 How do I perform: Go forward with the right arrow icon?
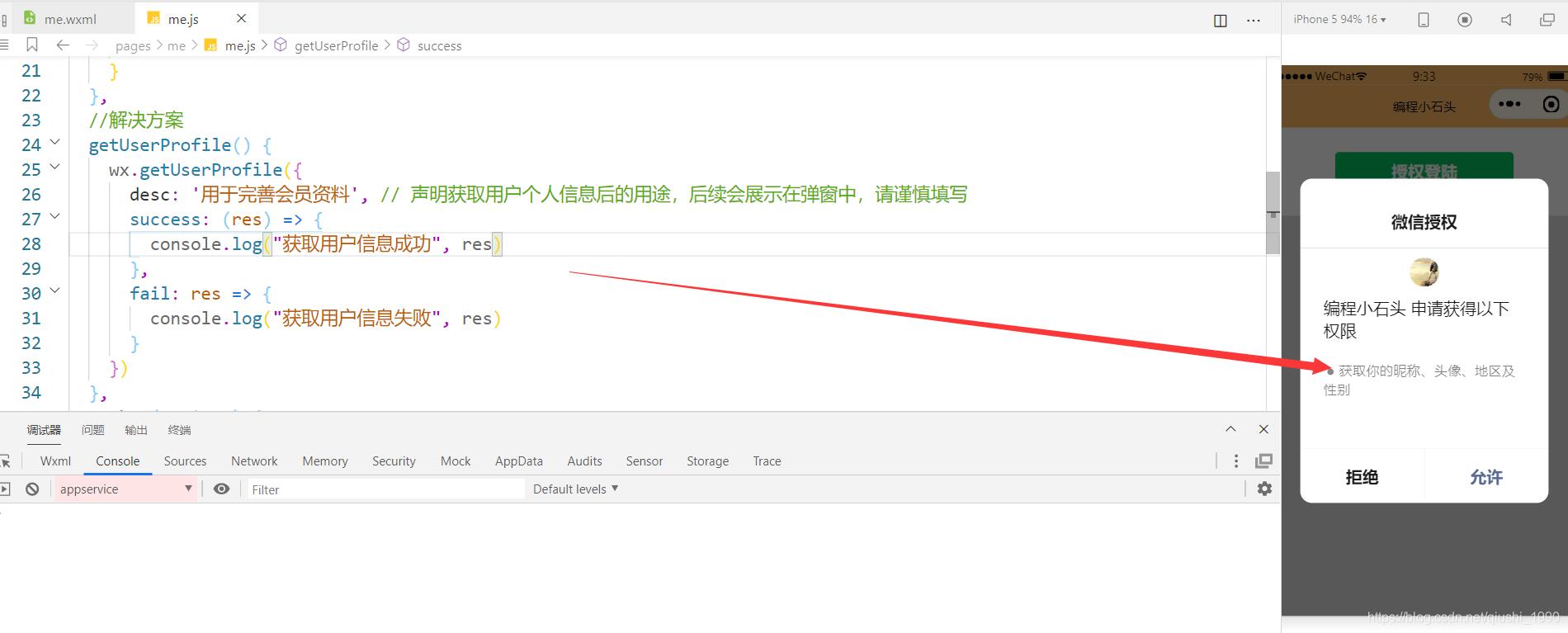coord(92,45)
